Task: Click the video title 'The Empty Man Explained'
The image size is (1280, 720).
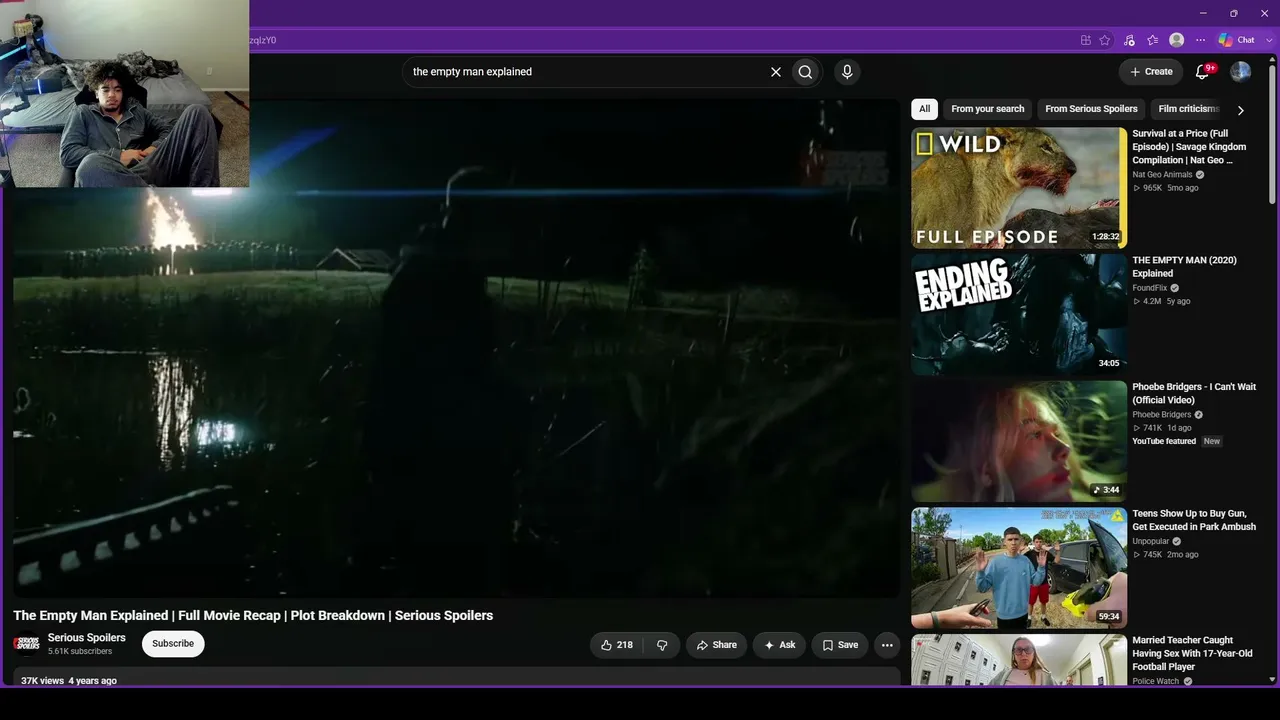Action: [x=253, y=615]
